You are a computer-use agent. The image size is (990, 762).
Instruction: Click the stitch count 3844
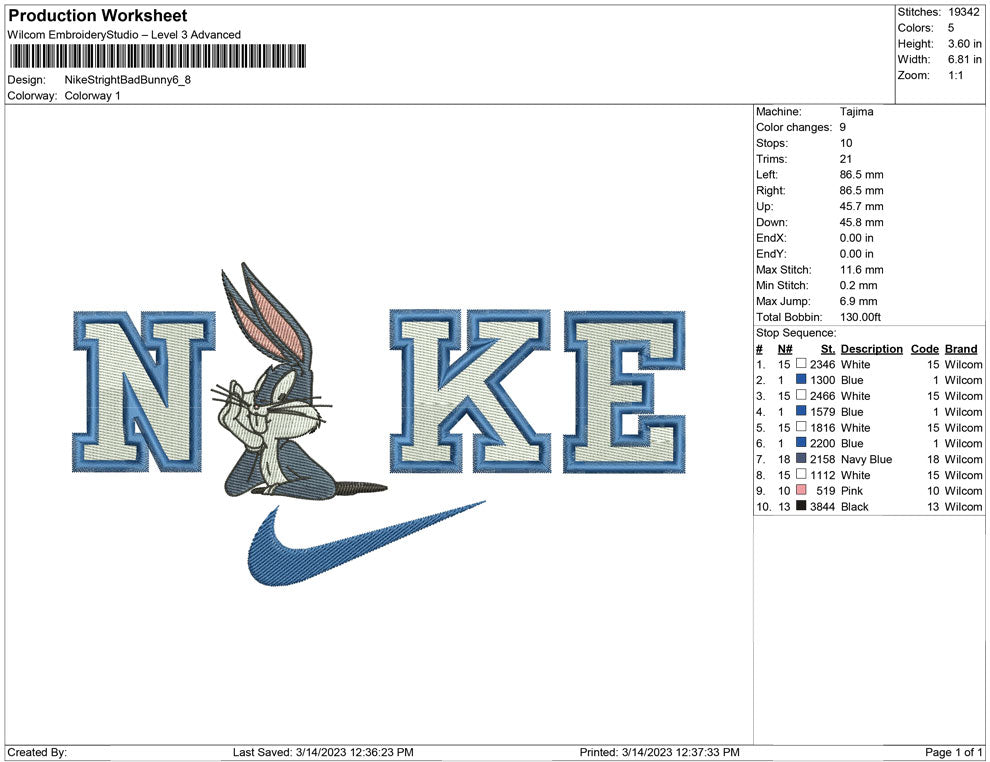822,506
